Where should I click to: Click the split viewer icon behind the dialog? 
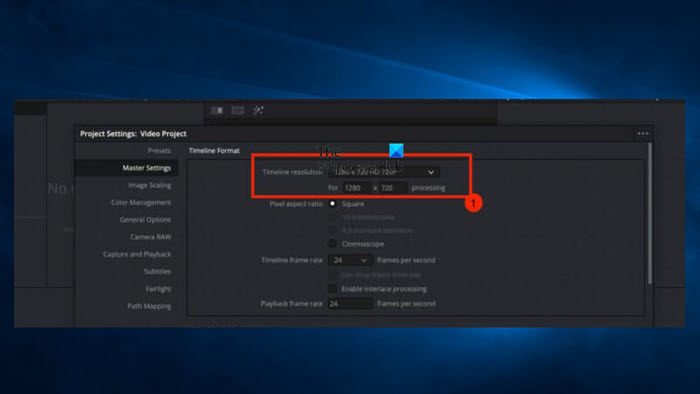point(217,110)
